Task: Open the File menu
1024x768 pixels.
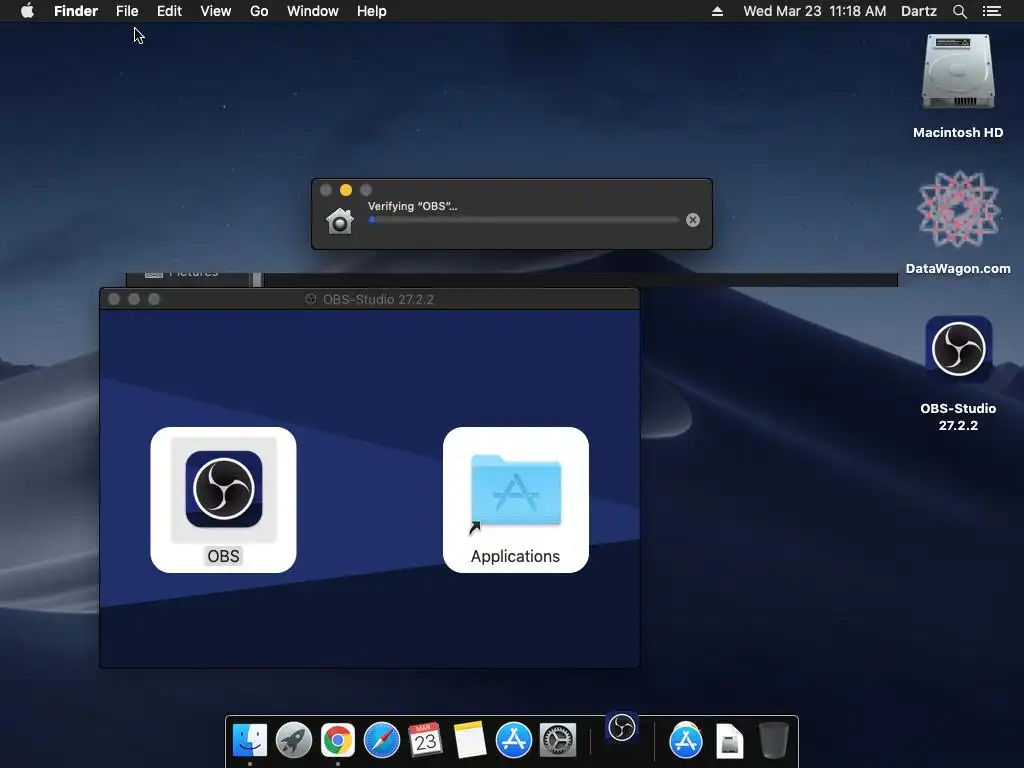Action: (127, 11)
